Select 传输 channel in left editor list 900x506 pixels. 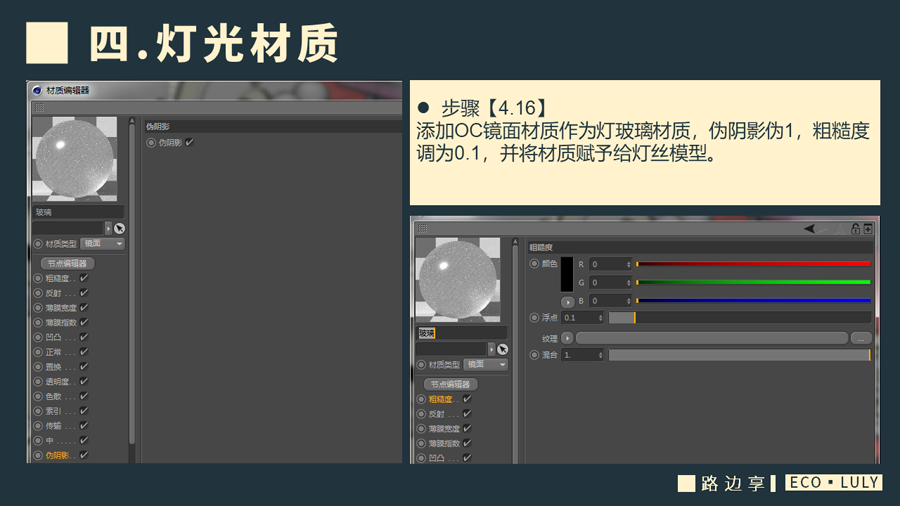pyautogui.click(x=53, y=426)
